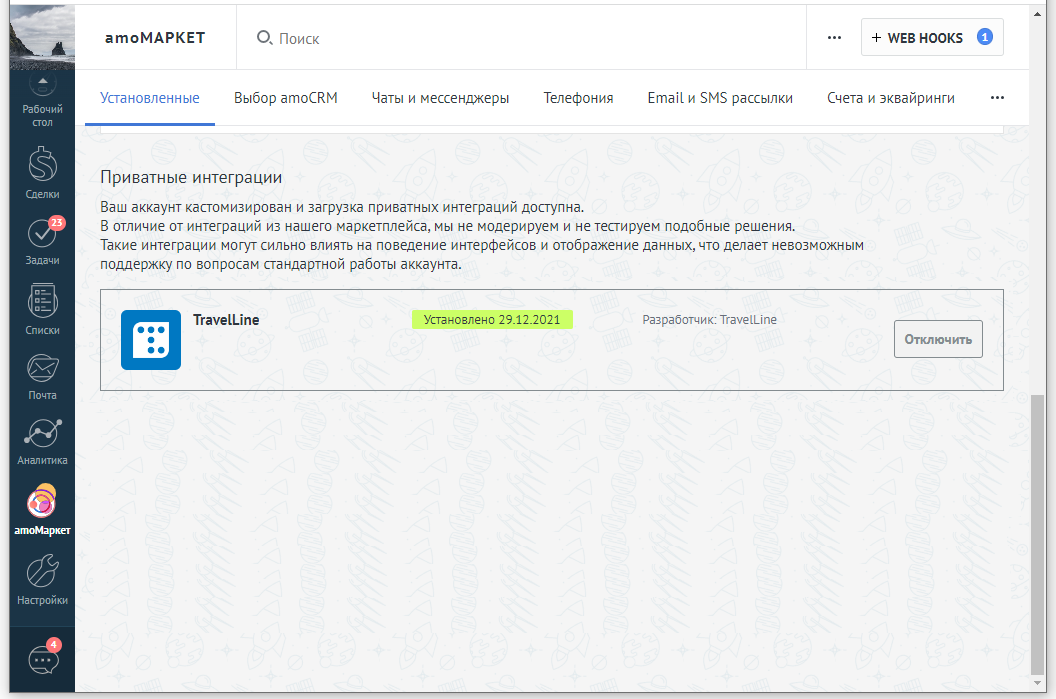Switch to Установленные tab

coord(150,98)
